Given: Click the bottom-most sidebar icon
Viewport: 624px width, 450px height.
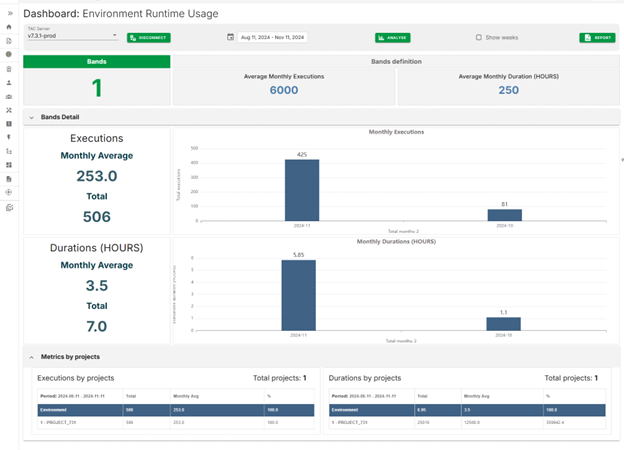Looking at the screenshot, I should (9, 207).
